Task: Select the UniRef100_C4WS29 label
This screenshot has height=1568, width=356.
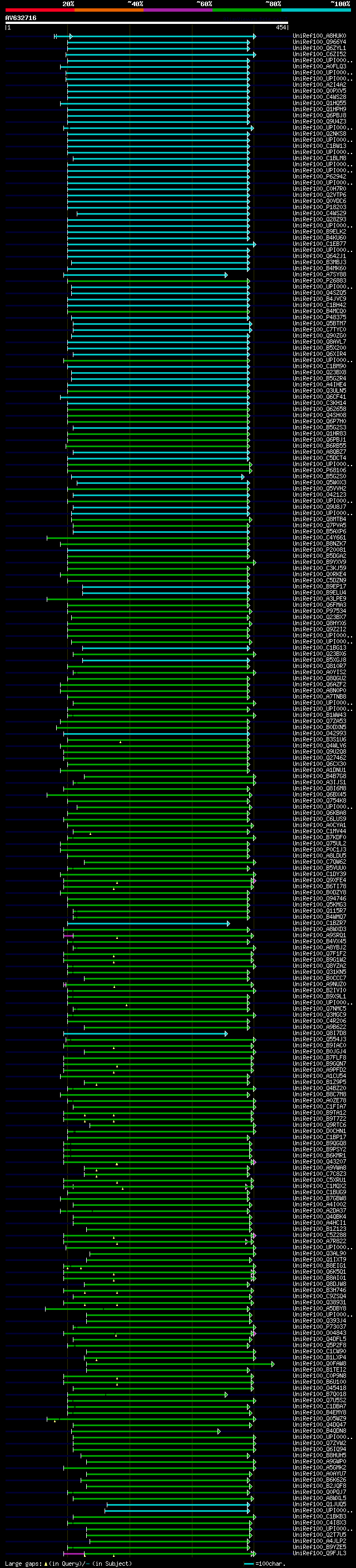Action: click(319, 214)
